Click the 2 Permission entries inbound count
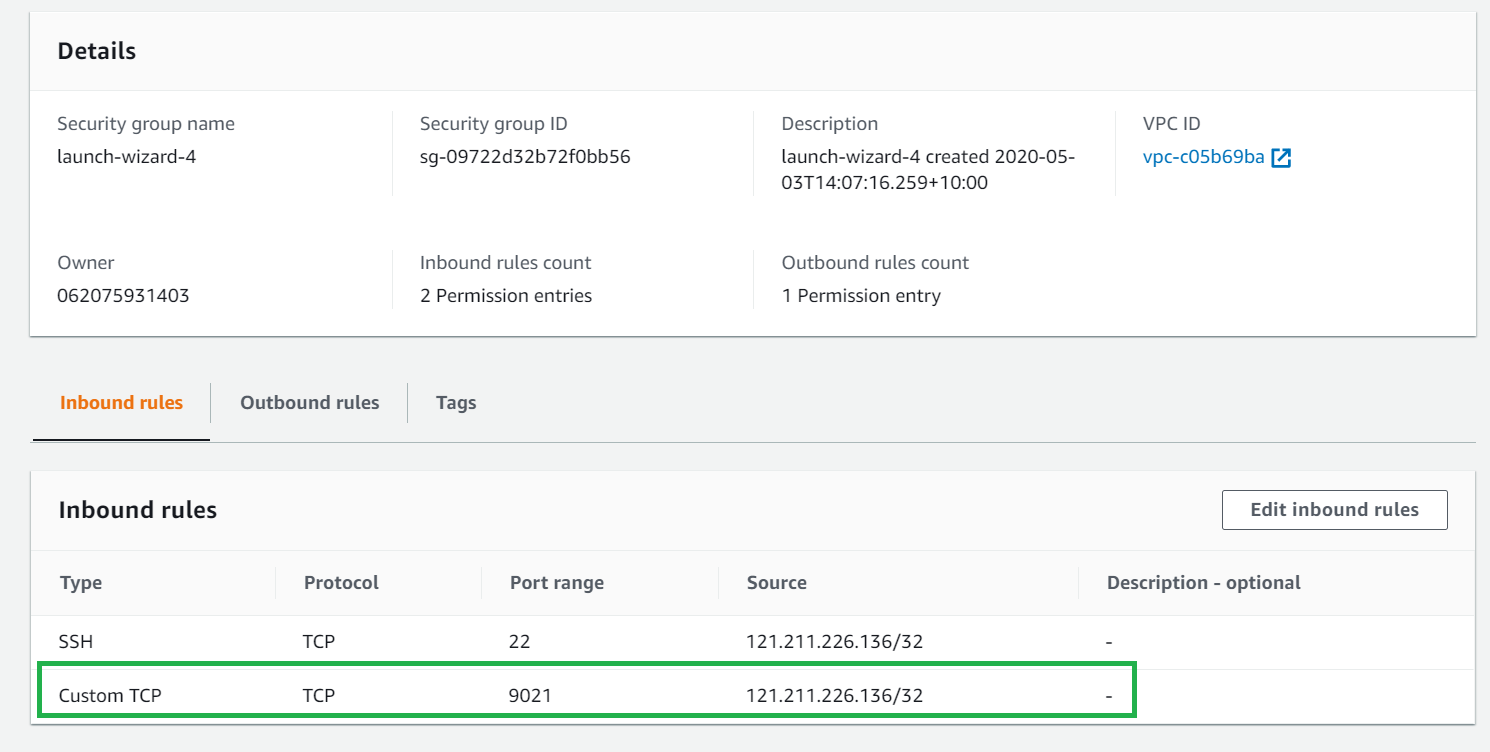The width and height of the screenshot is (1490, 752). 506,296
